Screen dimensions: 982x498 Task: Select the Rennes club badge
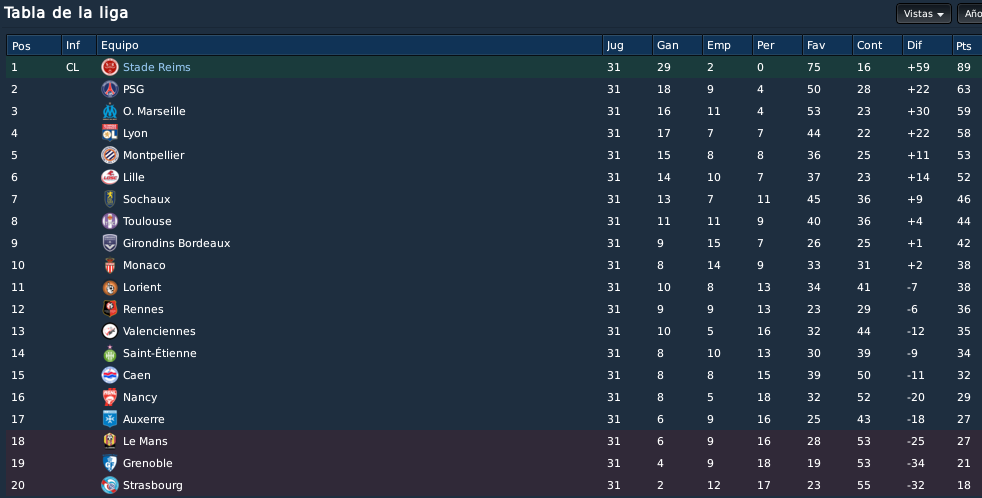[110, 309]
